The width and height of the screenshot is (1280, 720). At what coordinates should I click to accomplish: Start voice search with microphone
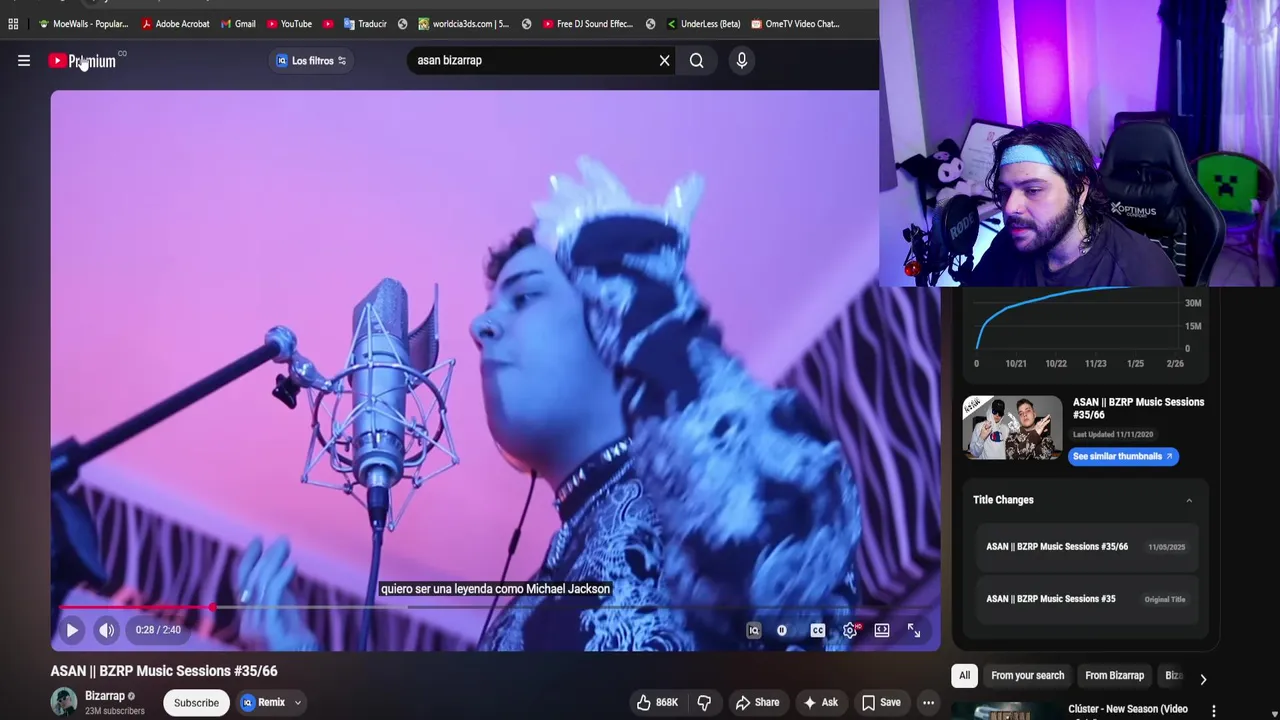coord(742,60)
